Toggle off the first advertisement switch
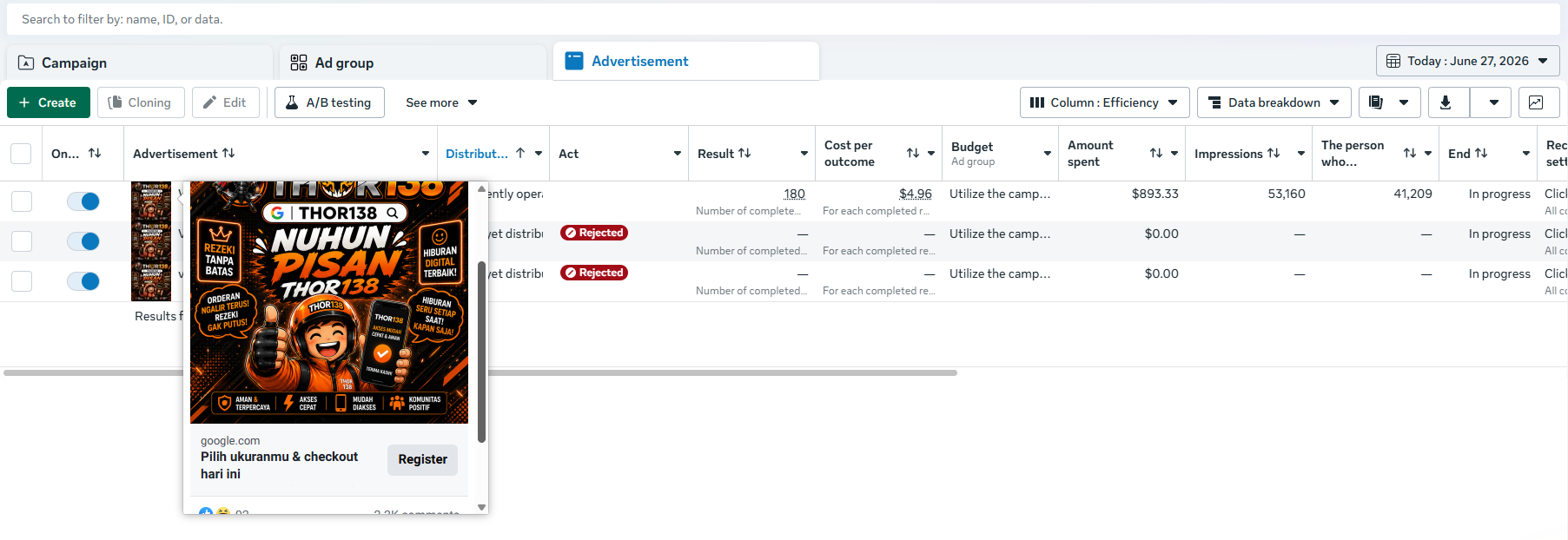The height and width of the screenshot is (540, 1568). point(83,201)
